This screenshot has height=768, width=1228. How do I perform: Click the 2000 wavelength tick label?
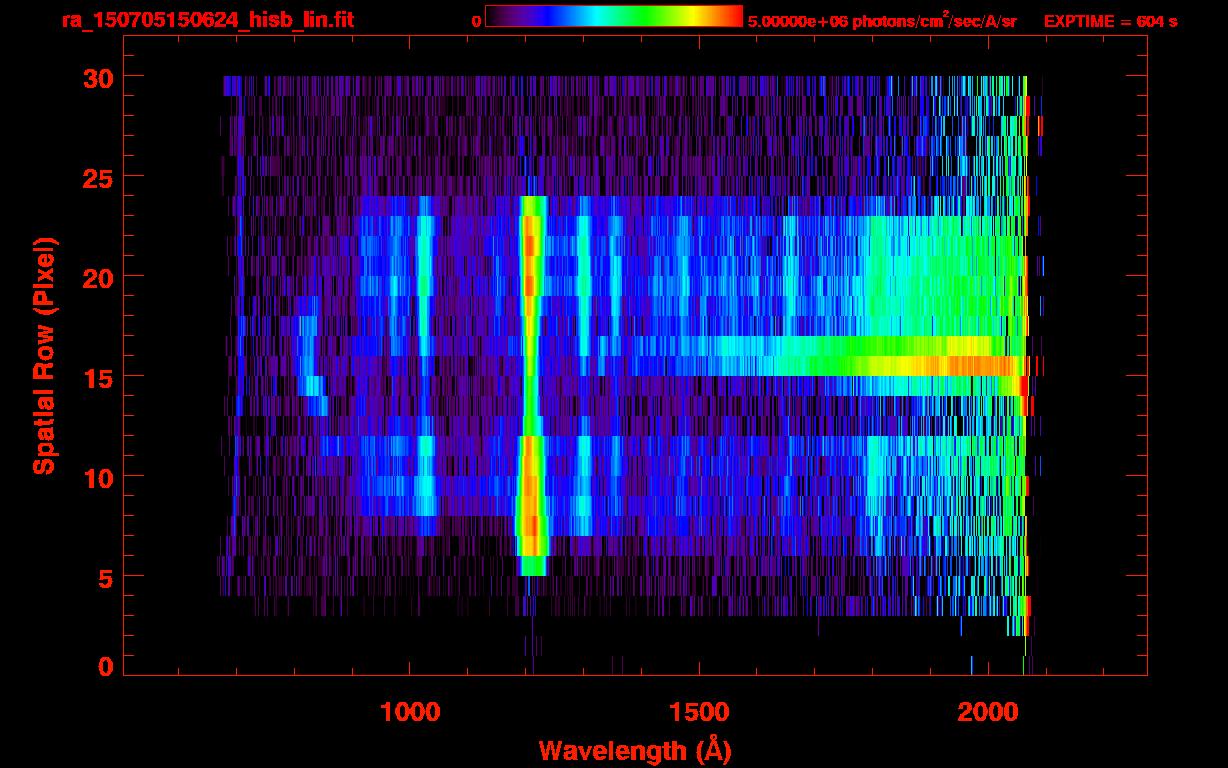[987, 712]
